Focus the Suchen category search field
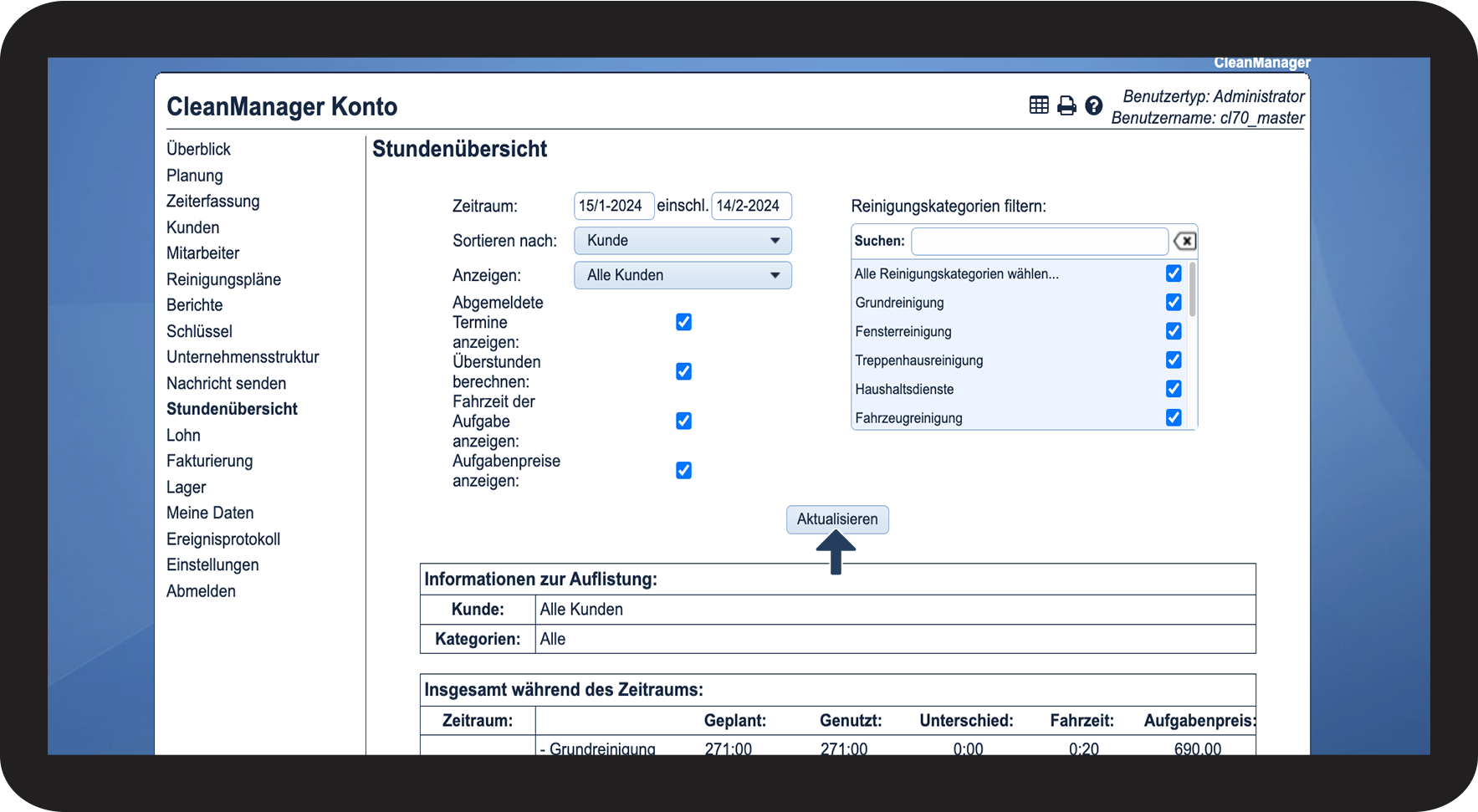Image resolution: width=1478 pixels, height=812 pixels. coord(1039,242)
